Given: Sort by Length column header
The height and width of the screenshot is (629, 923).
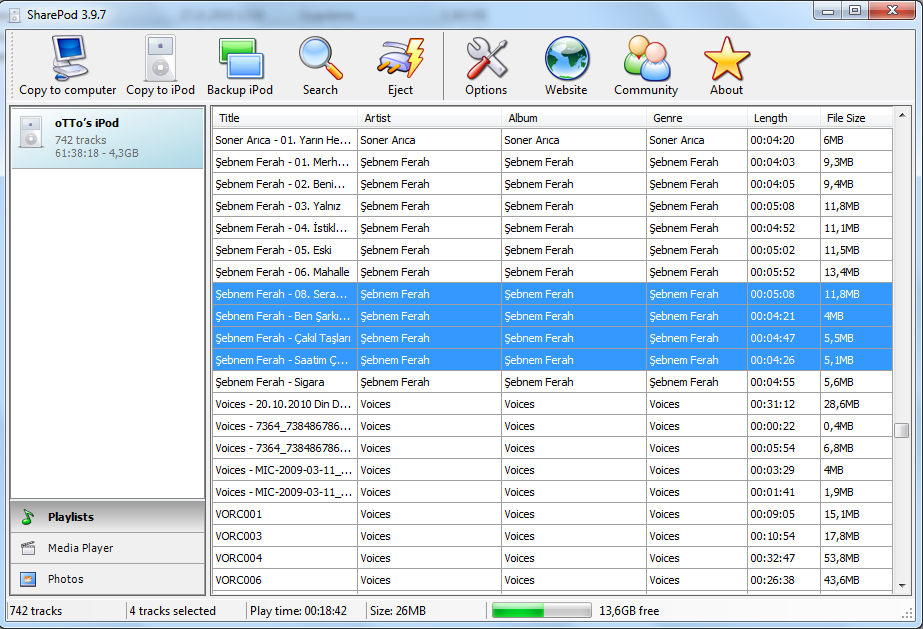Looking at the screenshot, I should pos(783,118).
